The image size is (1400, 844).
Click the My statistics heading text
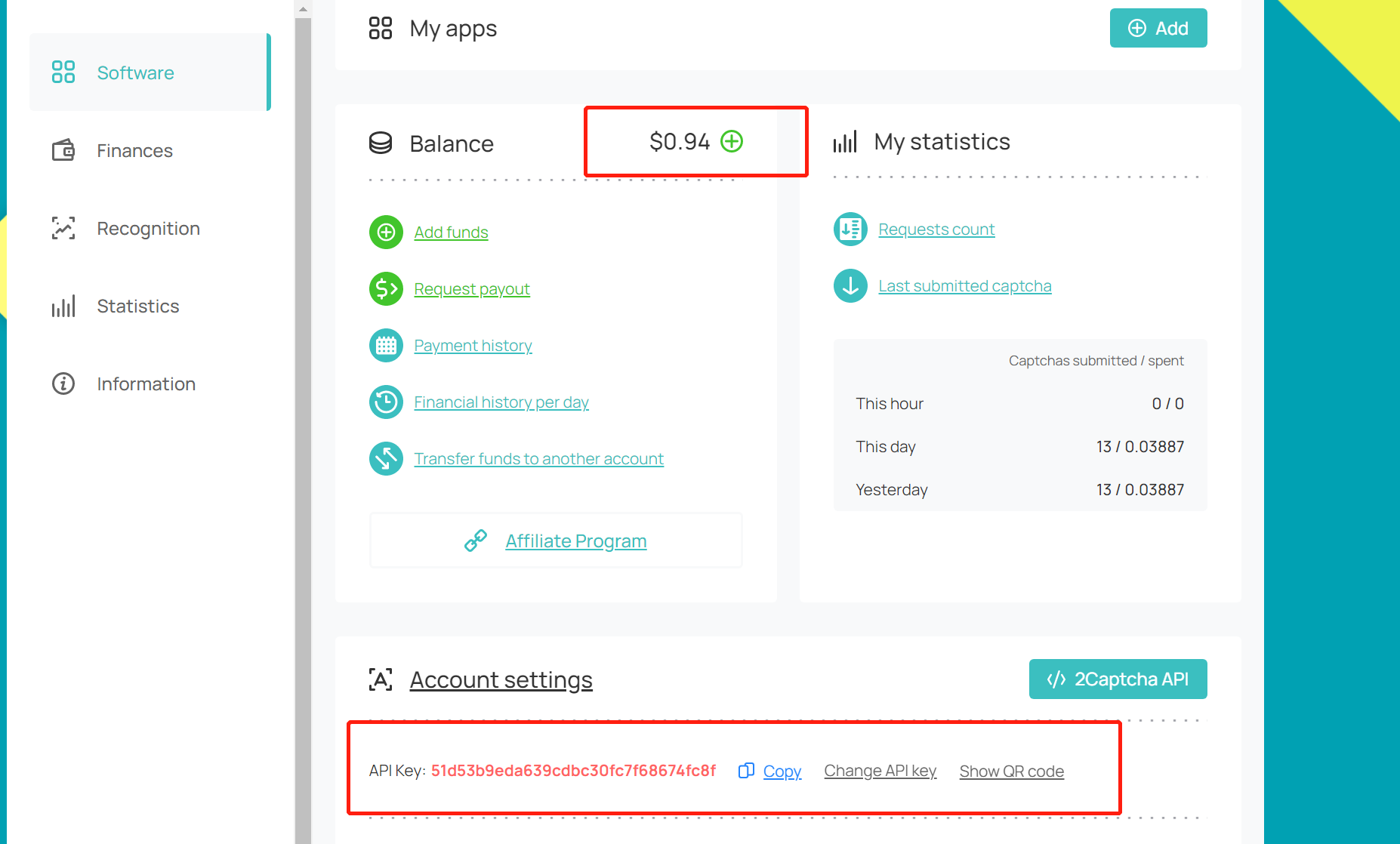point(942,141)
